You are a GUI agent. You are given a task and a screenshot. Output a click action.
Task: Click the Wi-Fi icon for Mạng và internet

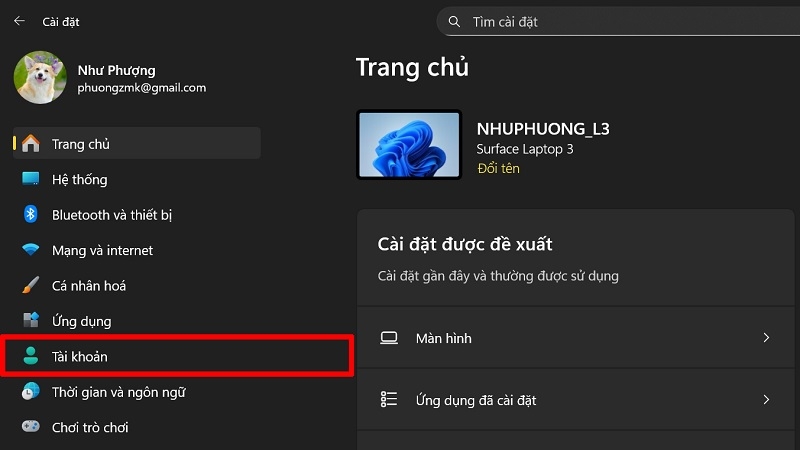point(31,249)
